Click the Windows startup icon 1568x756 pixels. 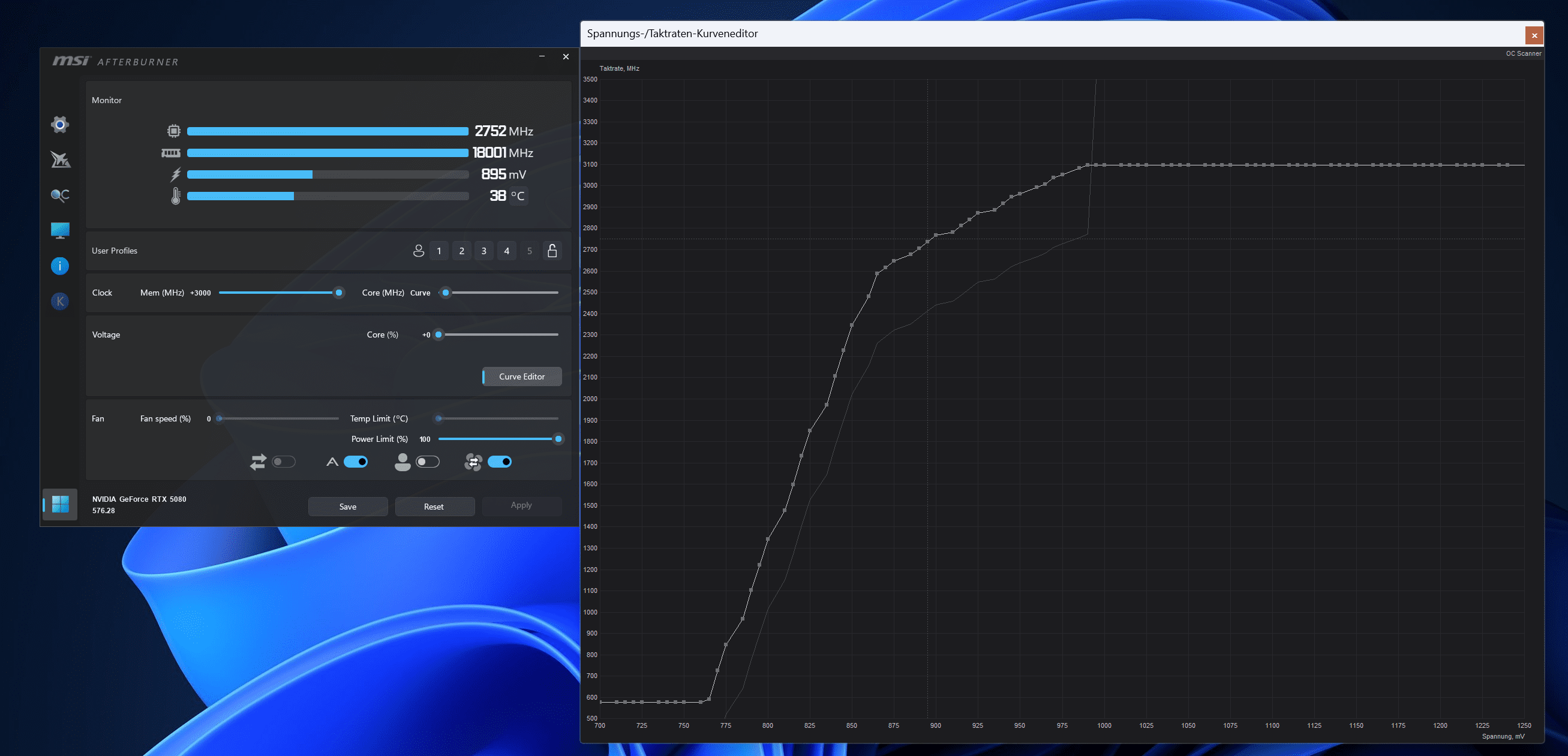point(59,504)
